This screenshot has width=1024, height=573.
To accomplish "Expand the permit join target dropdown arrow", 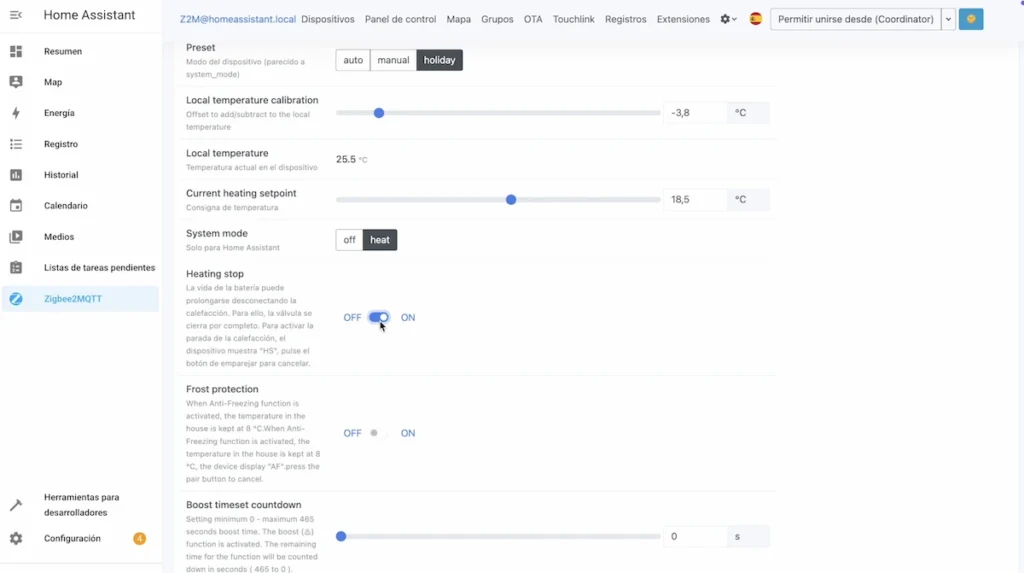I will 948,19.
